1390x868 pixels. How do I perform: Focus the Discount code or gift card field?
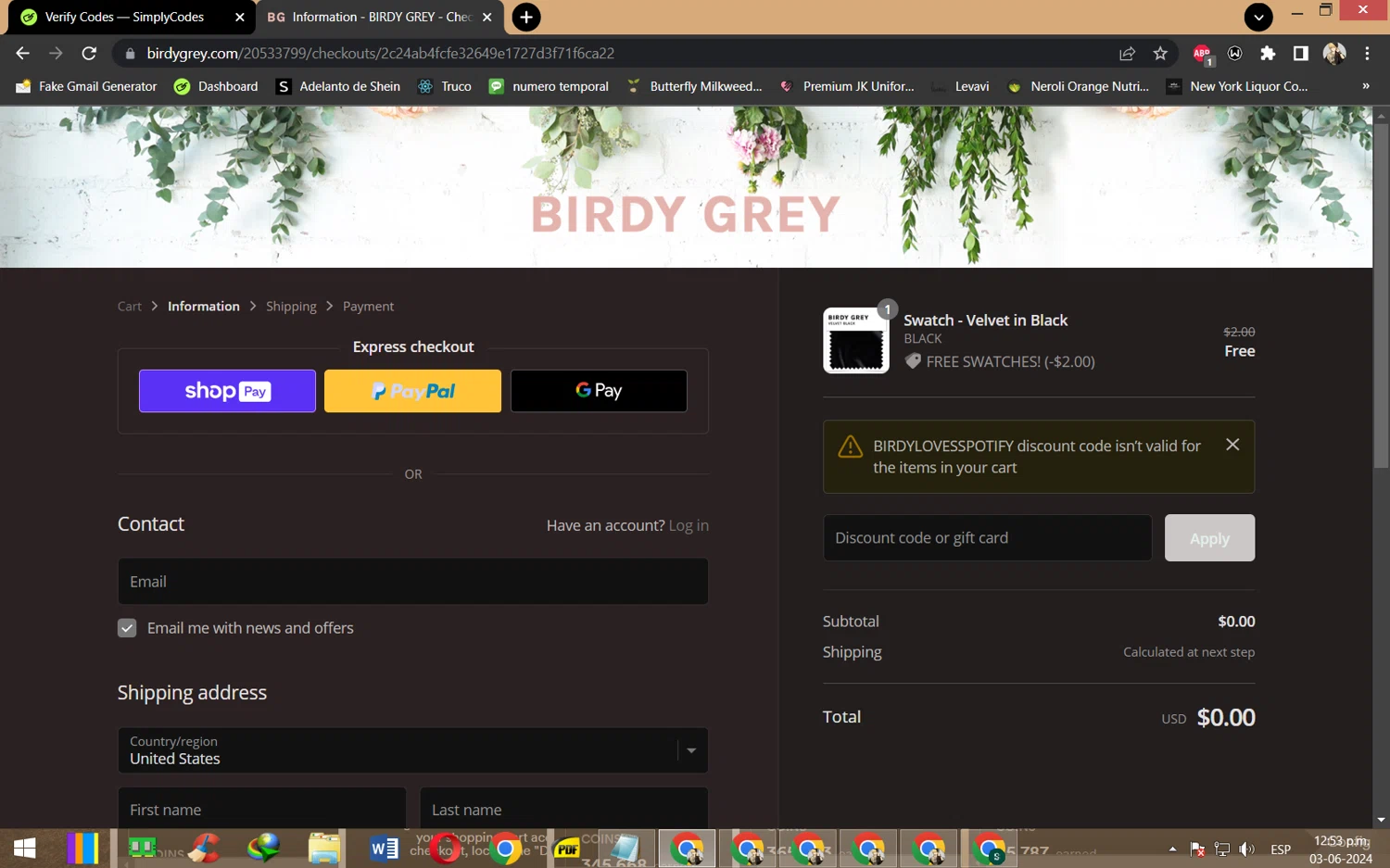point(988,538)
